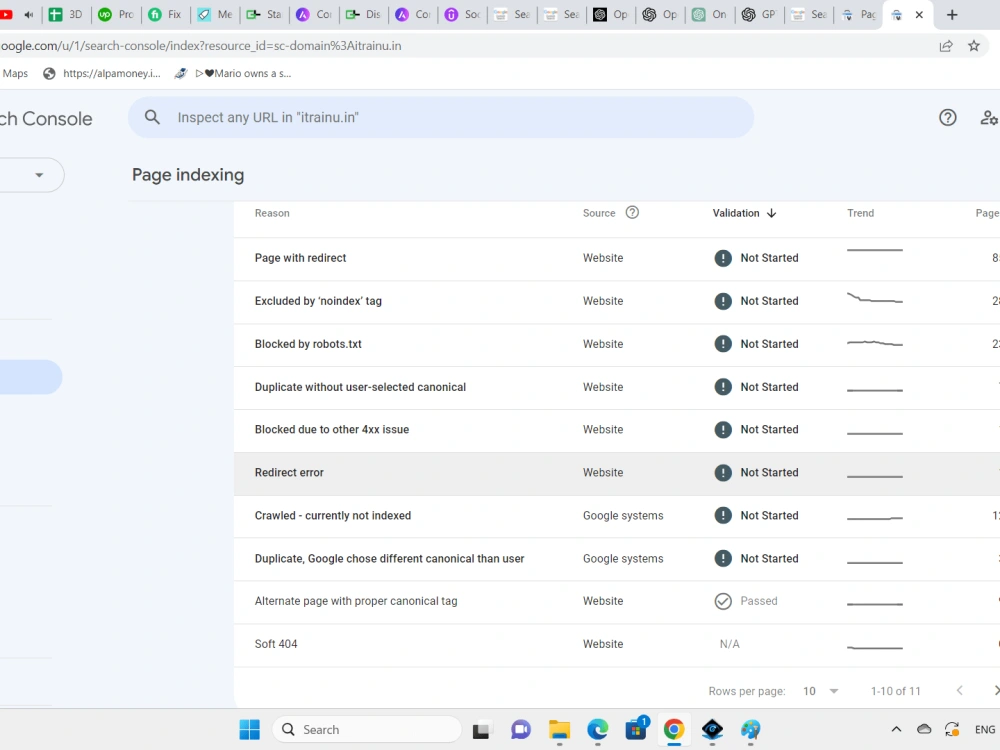
Task: Open File Explorer from taskbar
Action: (x=559, y=730)
